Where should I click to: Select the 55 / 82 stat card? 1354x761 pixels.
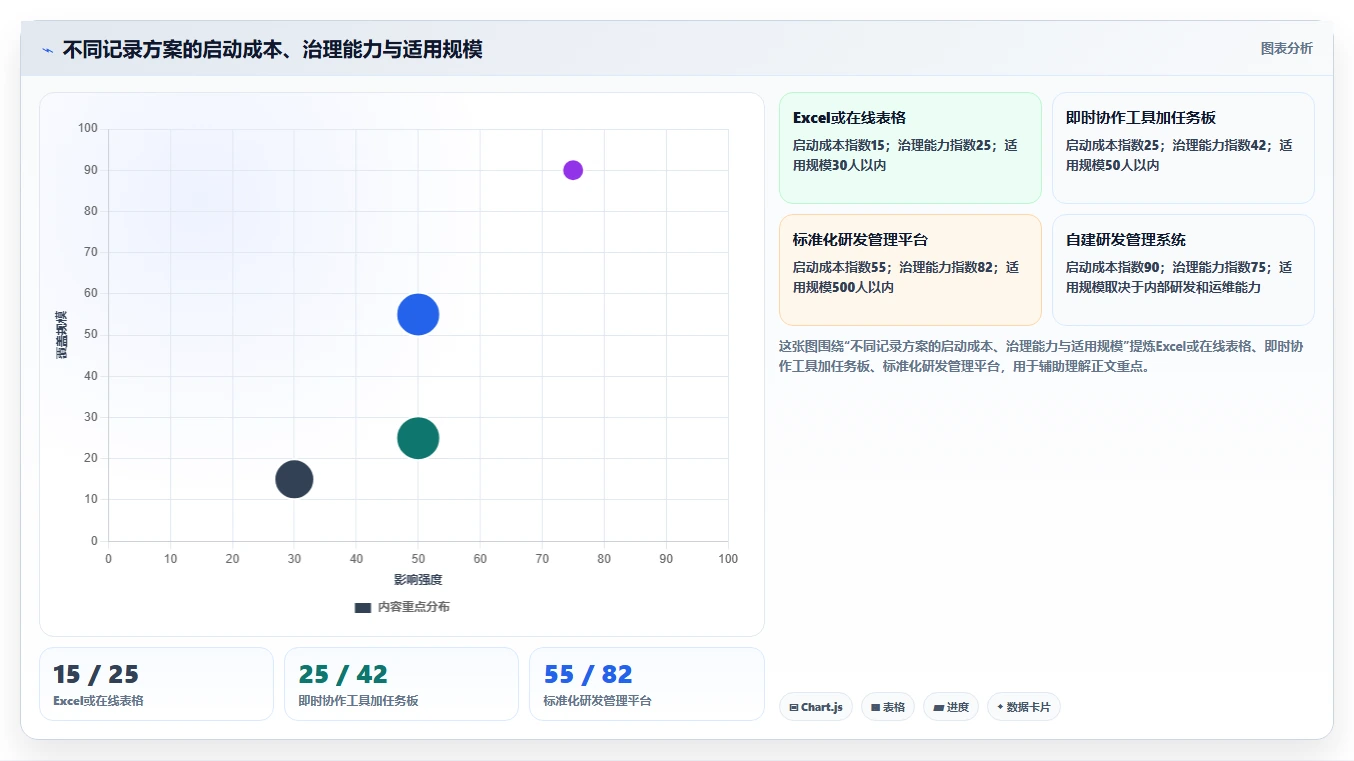[x=647, y=684]
